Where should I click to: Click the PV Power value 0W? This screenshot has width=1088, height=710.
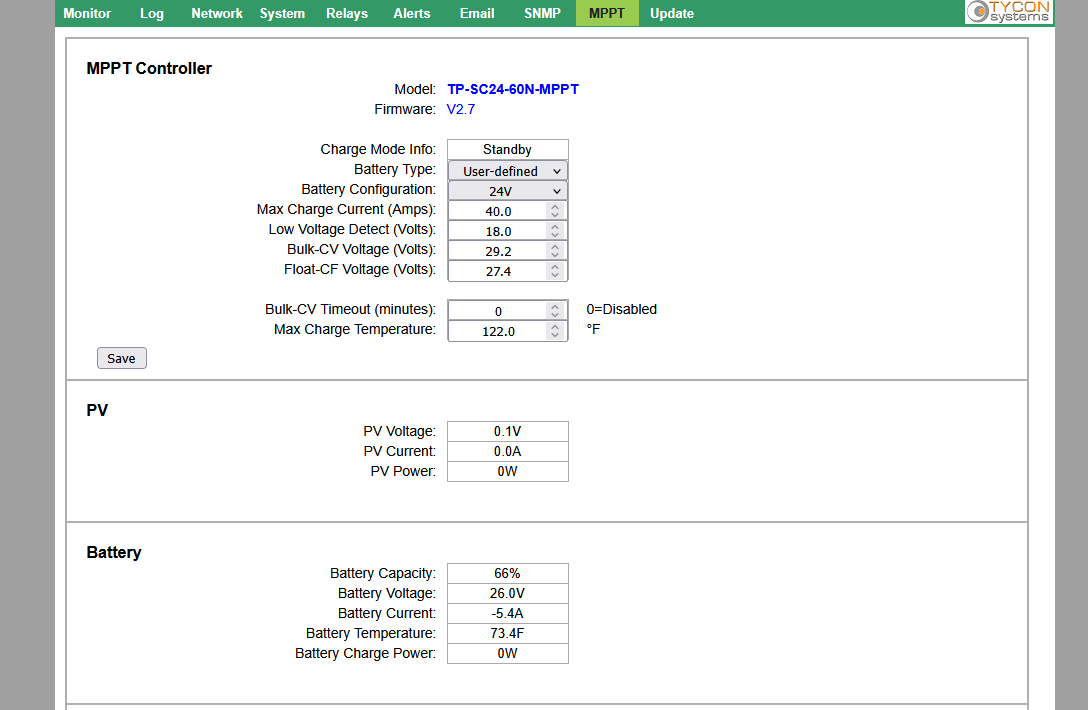click(508, 471)
